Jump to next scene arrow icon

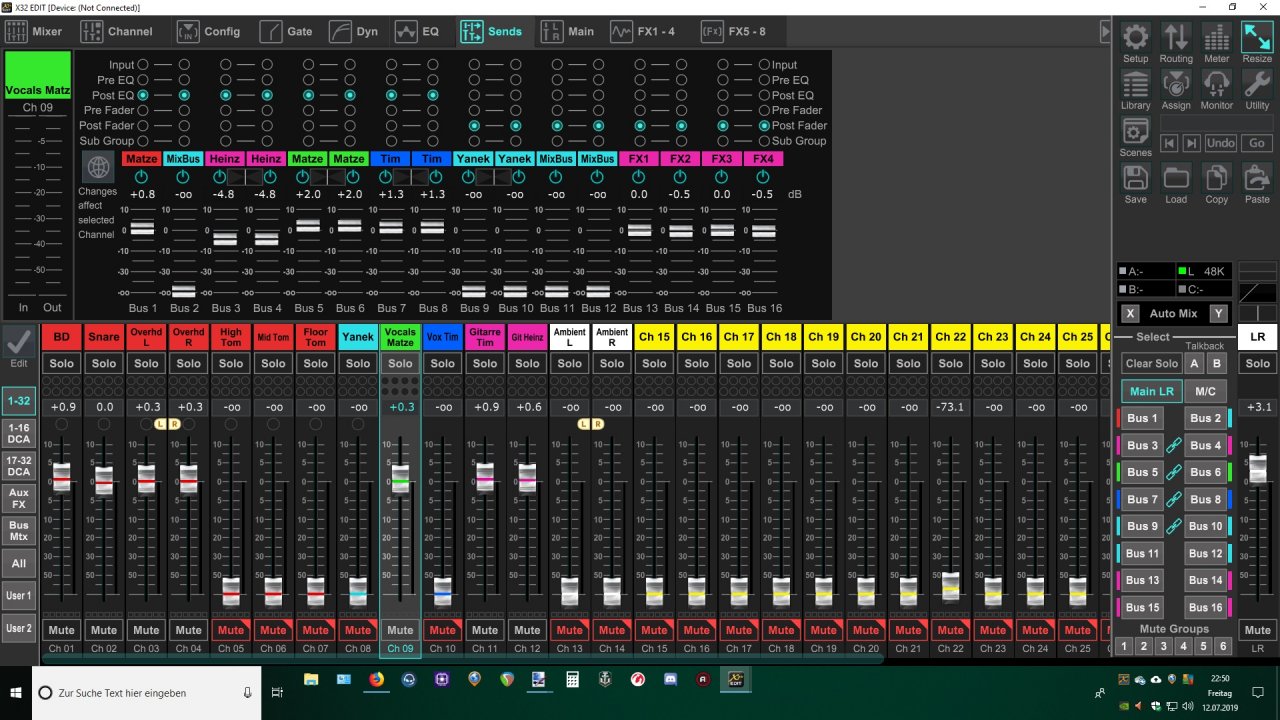tap(1191, 143)
